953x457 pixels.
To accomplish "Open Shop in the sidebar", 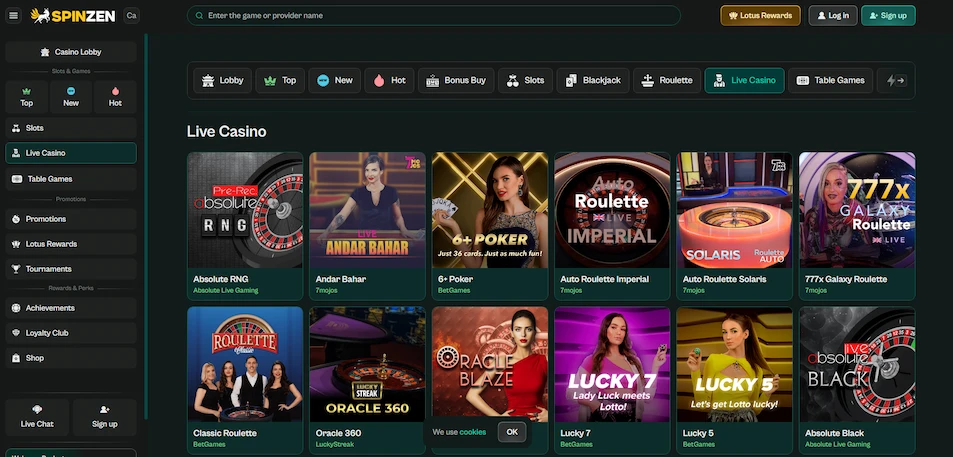I will point(71,358).
